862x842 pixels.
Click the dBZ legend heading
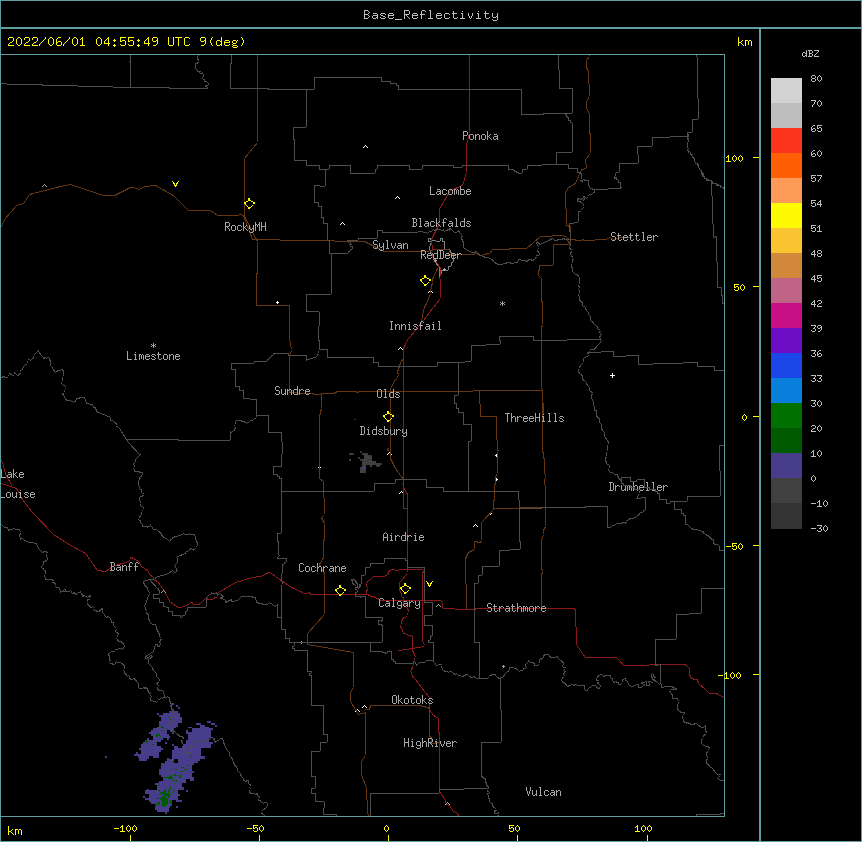810,53
